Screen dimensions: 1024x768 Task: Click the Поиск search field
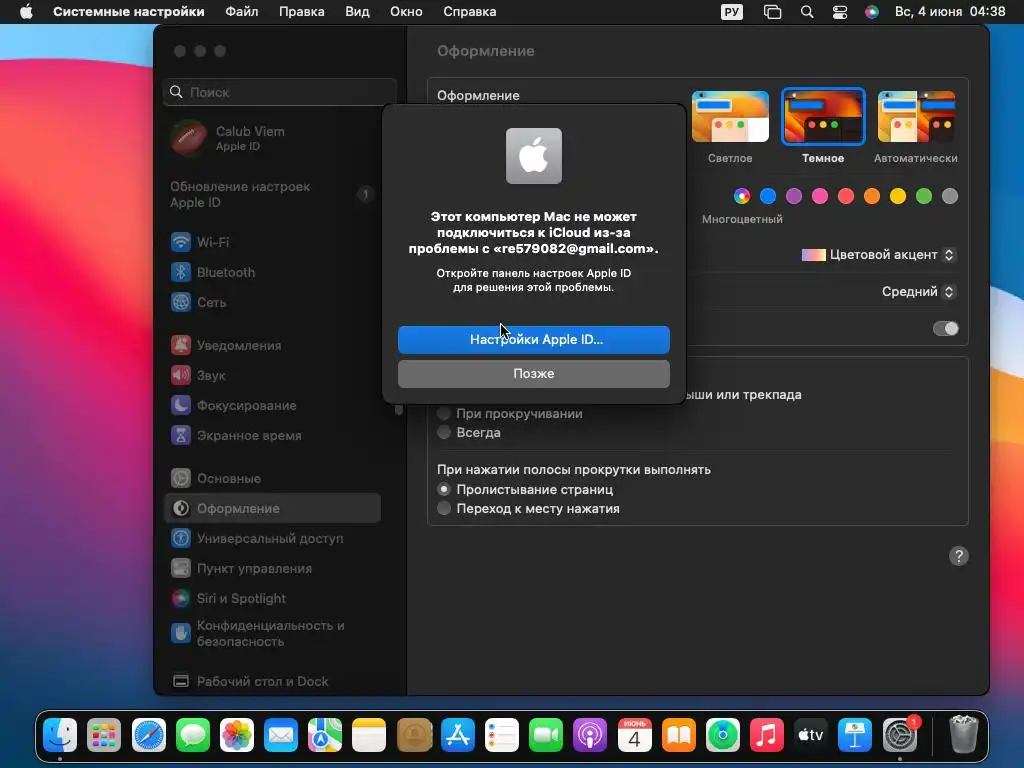coord(280,92)
